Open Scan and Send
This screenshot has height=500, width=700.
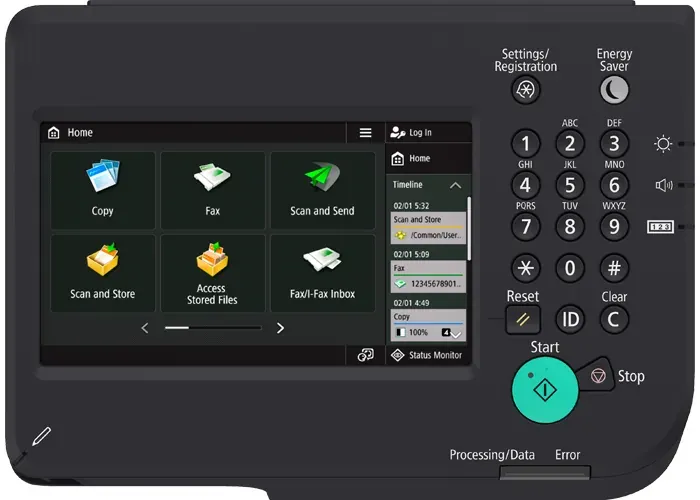point(322,190)
